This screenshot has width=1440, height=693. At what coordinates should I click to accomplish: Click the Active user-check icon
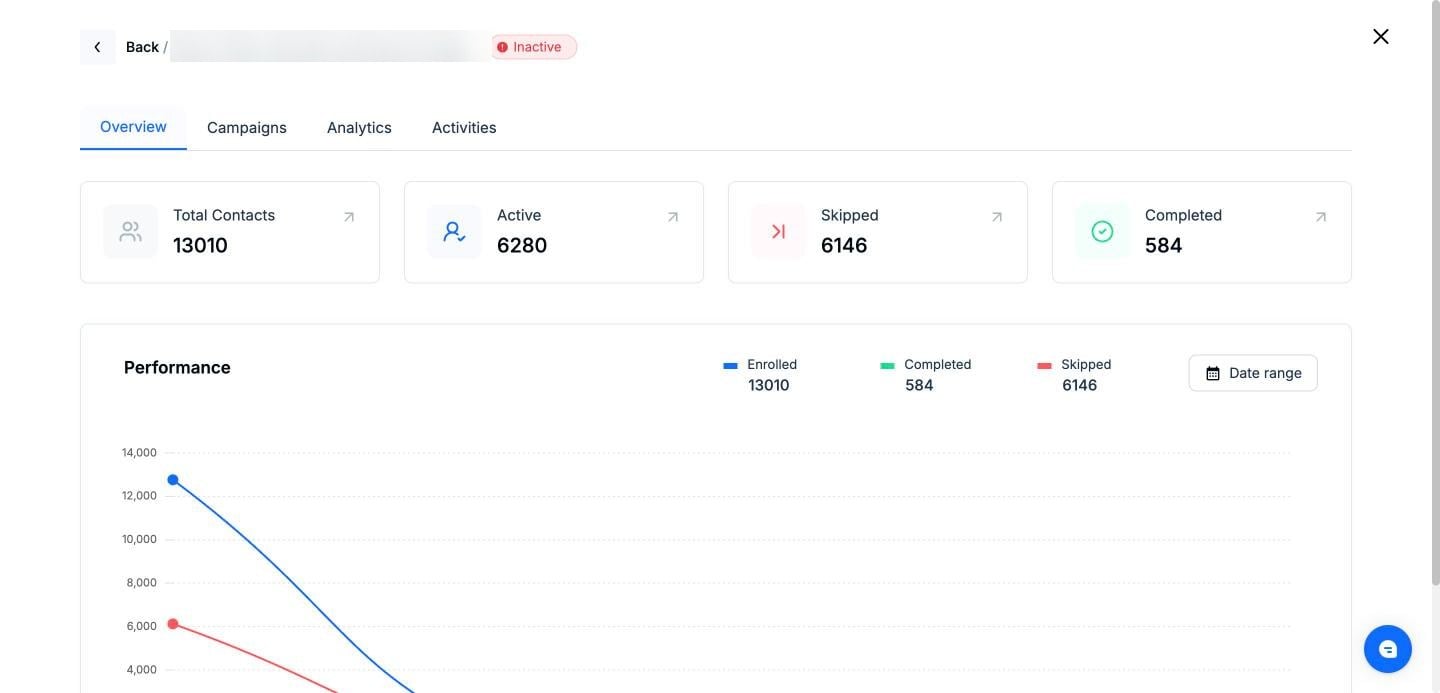[x=454, y=232]
